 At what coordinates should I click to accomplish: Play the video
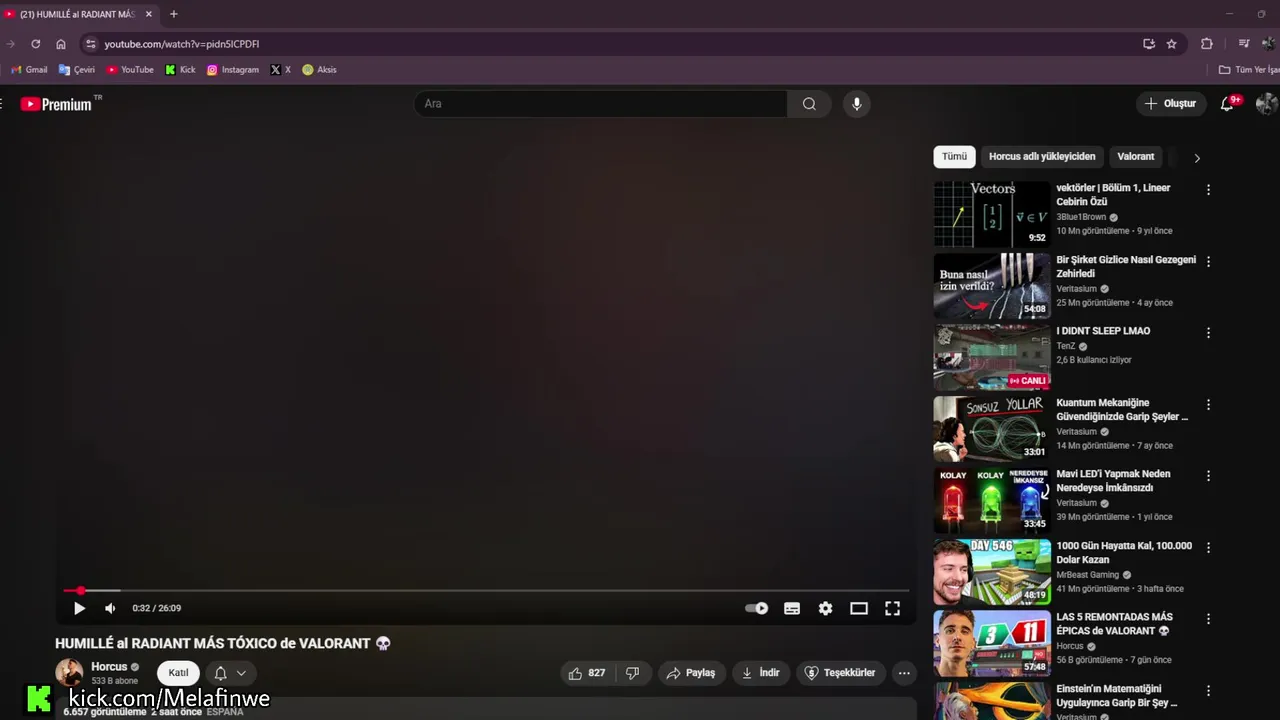pyautogui.click(x=79, y=608)
